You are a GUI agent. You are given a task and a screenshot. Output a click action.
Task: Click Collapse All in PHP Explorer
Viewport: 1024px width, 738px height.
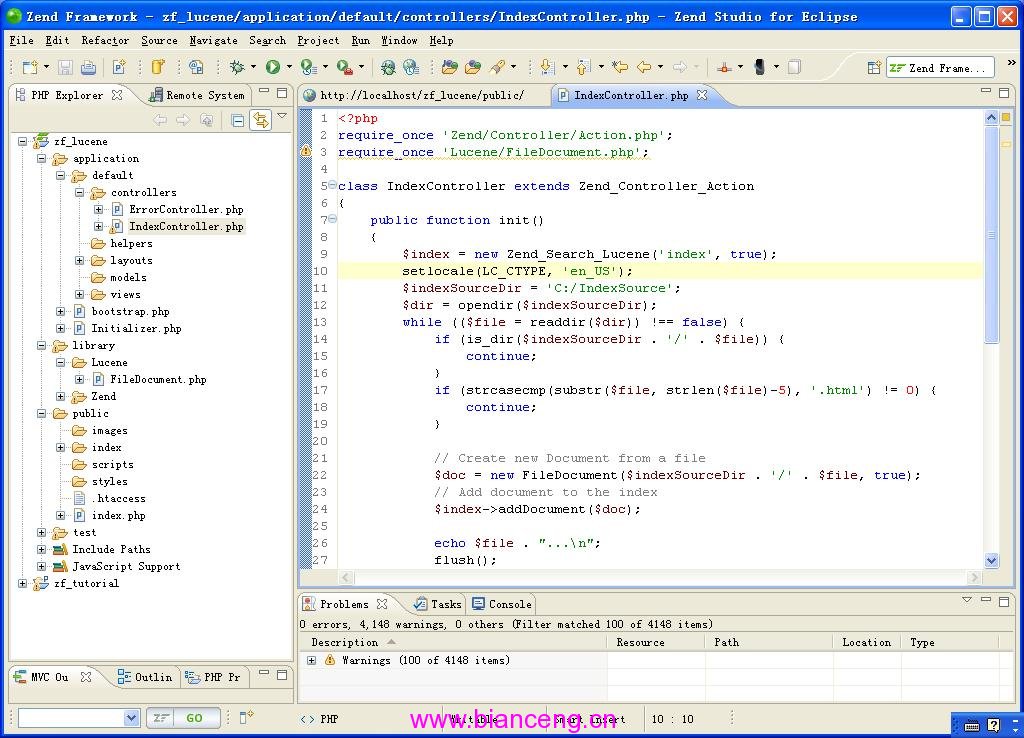click(238, 120)
